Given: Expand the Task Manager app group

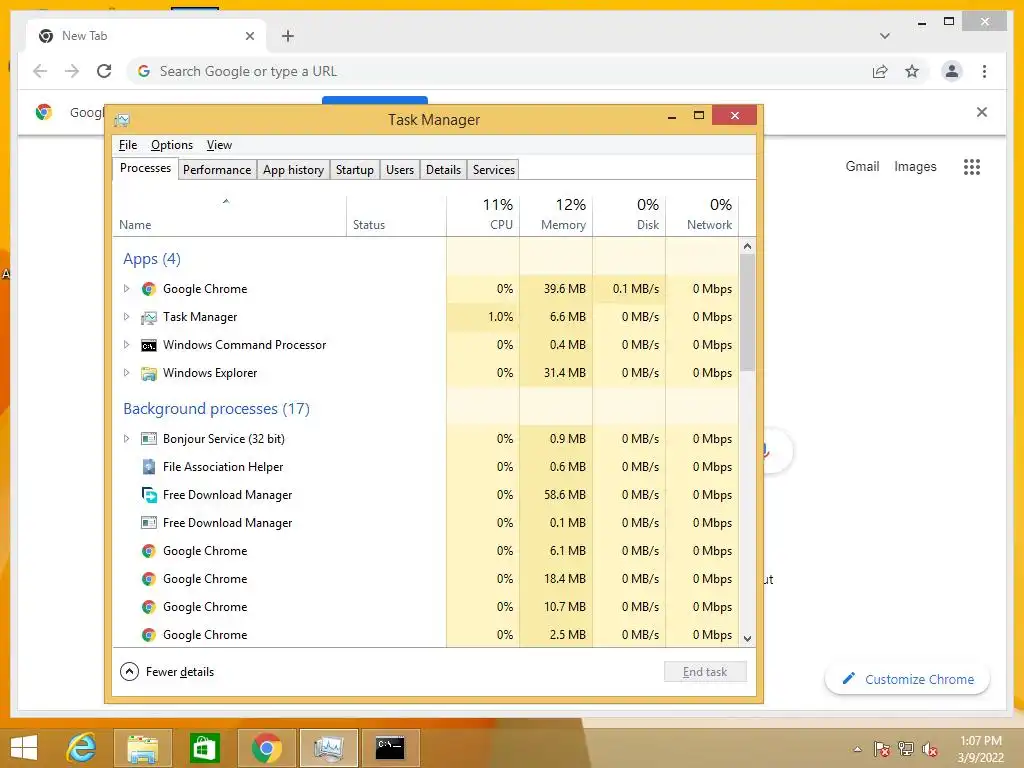Looking at the screenshot, I should pyautogui.click(x=127, y=317).
